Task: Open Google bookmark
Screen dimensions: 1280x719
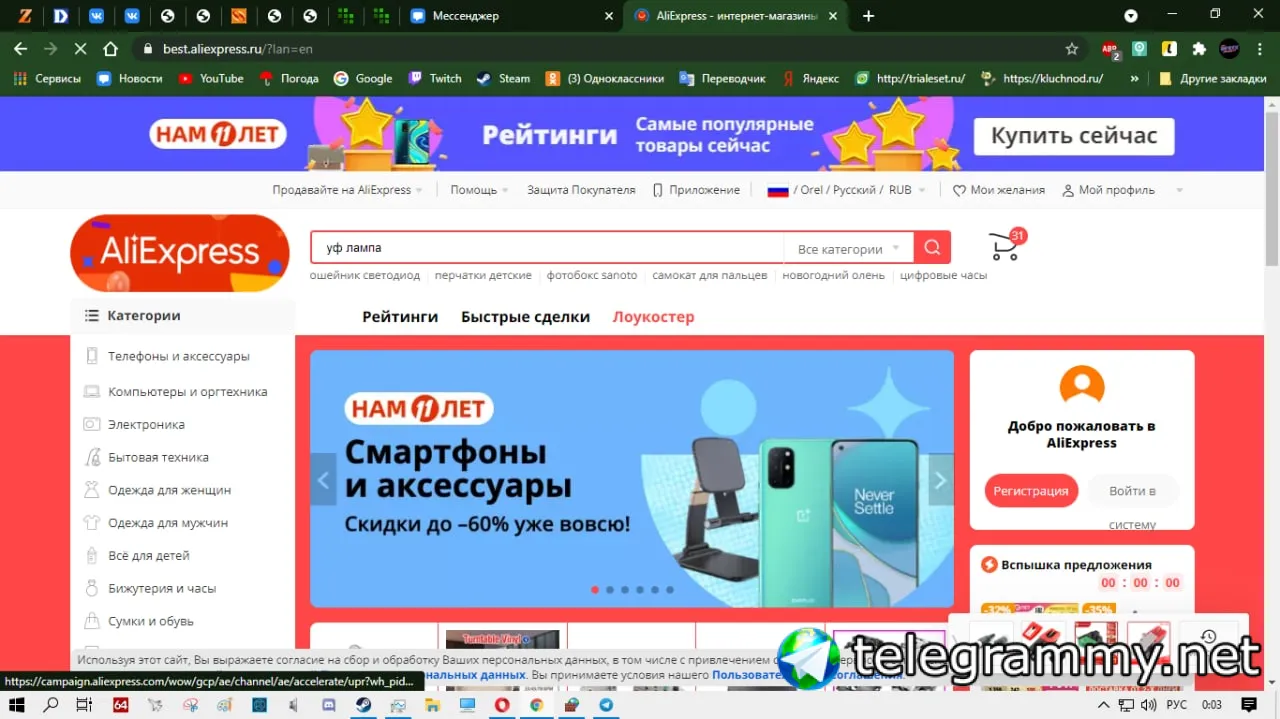Action: point(363,78)
